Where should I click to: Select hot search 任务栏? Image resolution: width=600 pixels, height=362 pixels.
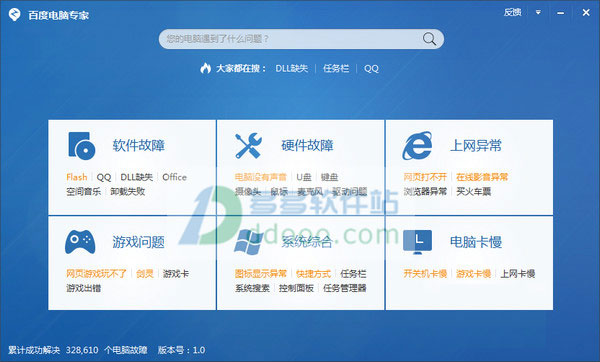tap(336, 68)
